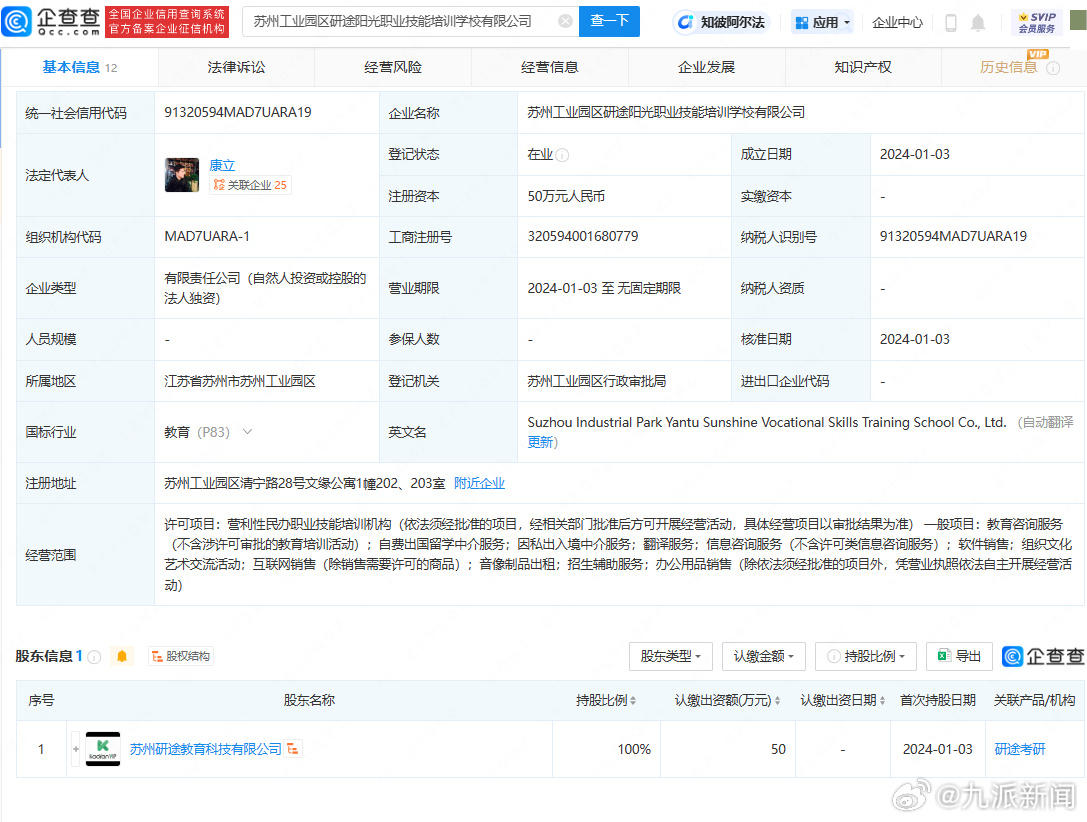1087x822 pixels.
Task: Open 股权结构 equity structure chart
Action: coord(181,656)
